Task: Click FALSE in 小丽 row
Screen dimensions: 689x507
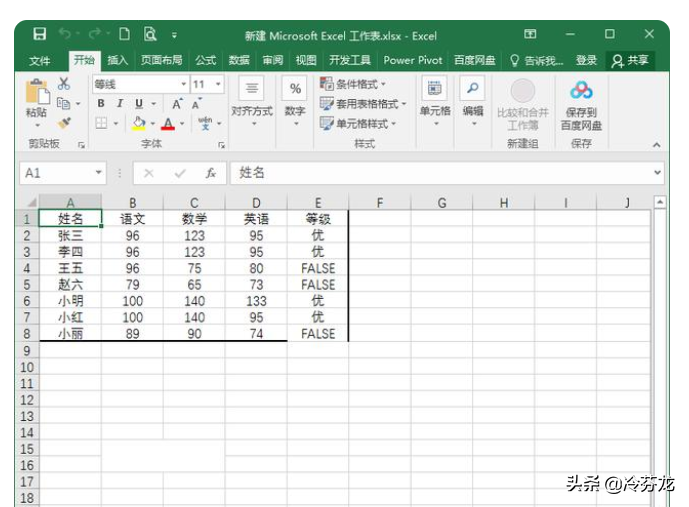Action: [318, 334]
